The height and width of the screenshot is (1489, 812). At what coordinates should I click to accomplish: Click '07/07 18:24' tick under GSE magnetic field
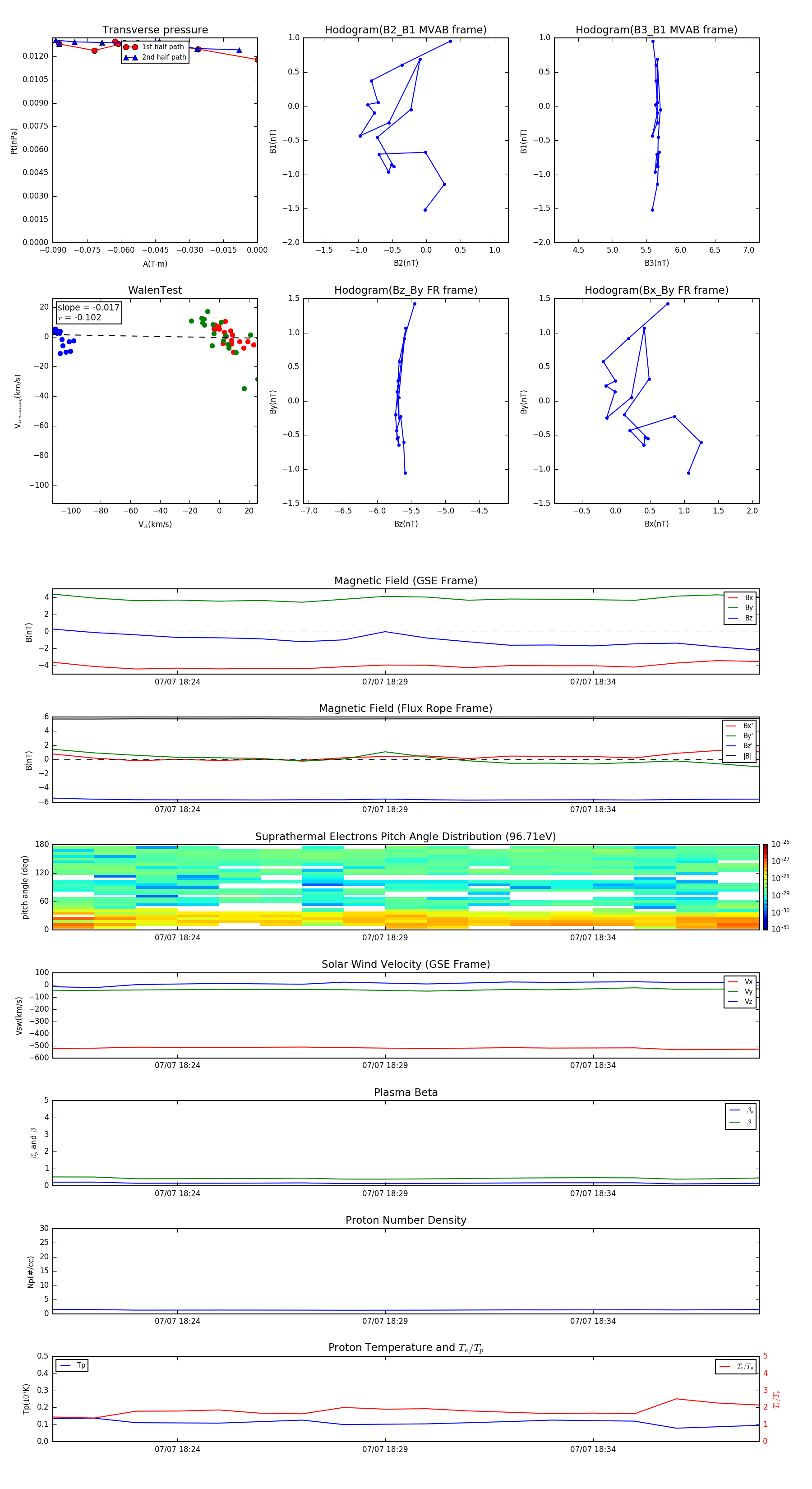click(x=177, y=682)
